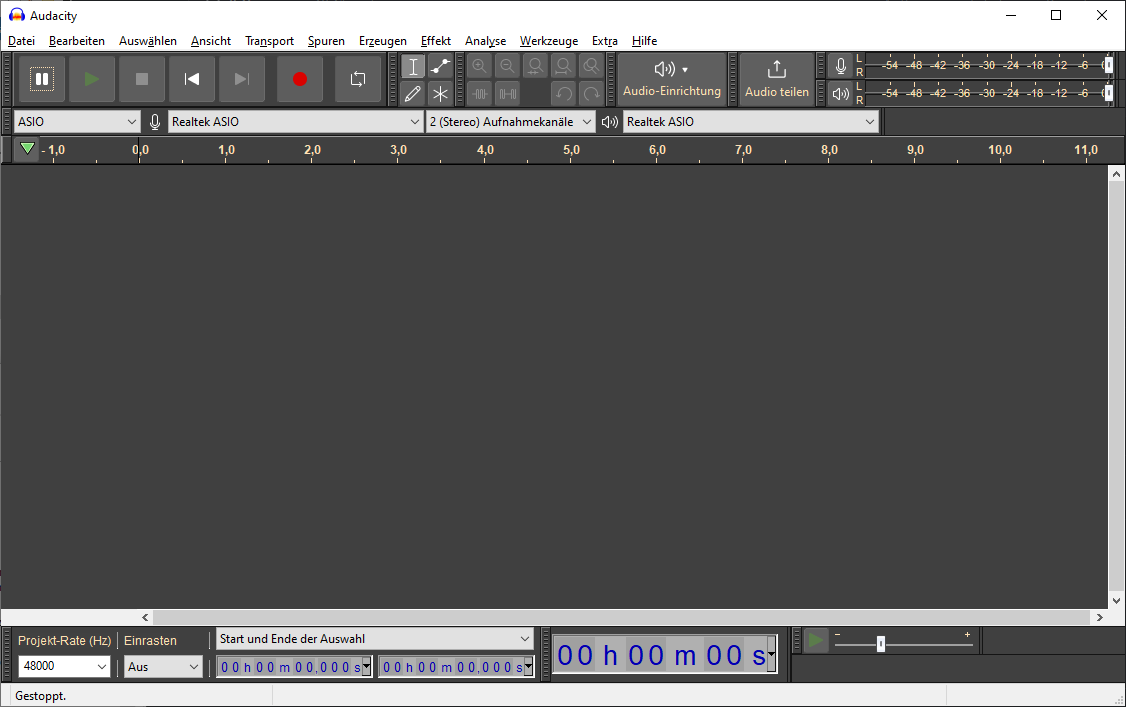
Task: Click the vertical scrollbar up arrow
Action: [1116, 174]
